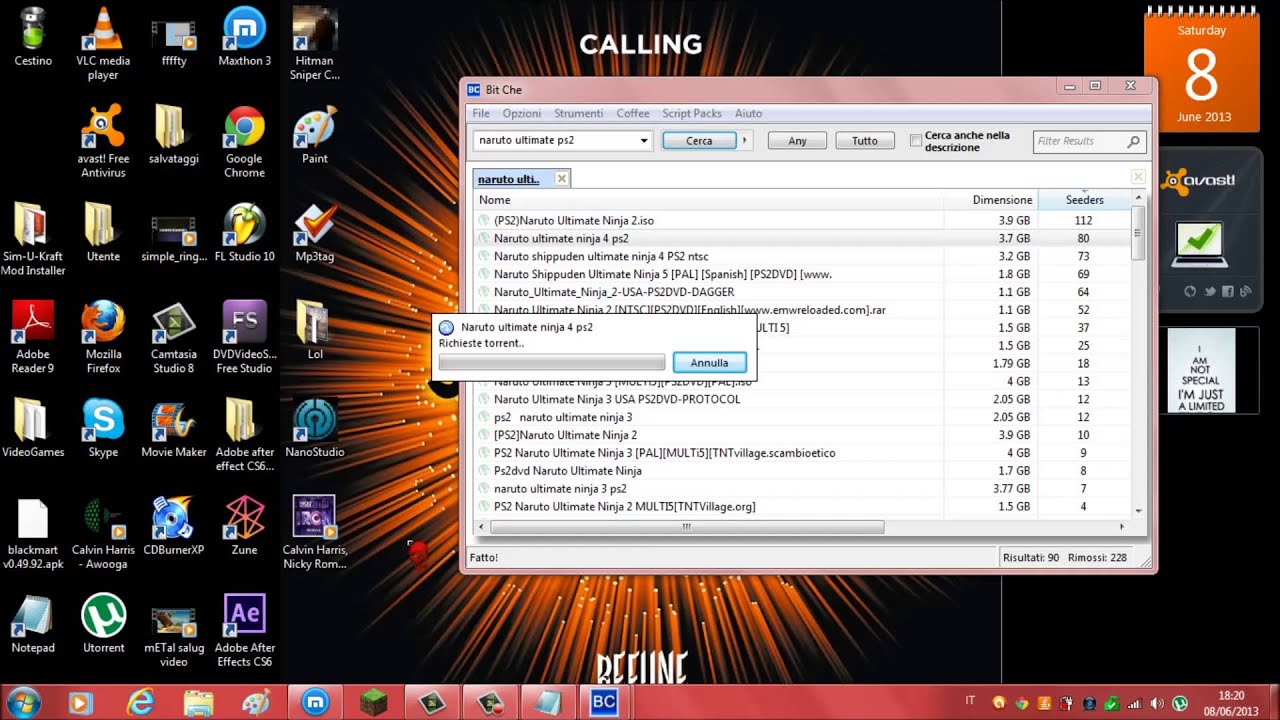Screen dimensions: 1280x720
Task: Open the Aiuto menu
Action: 748,114
